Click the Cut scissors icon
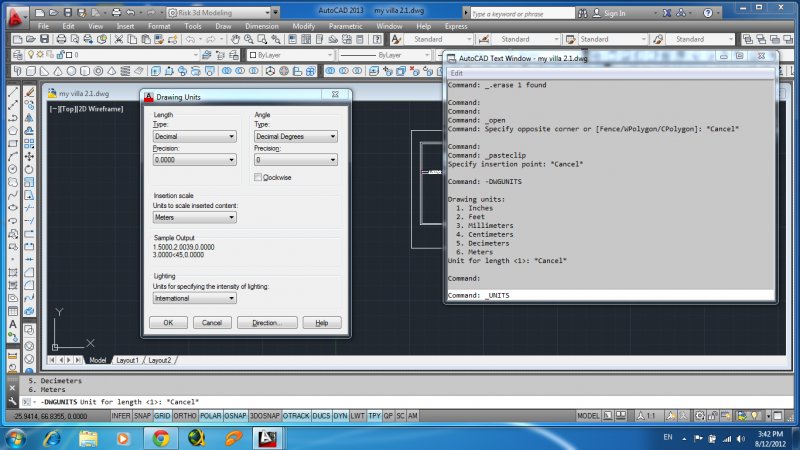The height and width of the screenshot is (450, 800). pos(119,39)
